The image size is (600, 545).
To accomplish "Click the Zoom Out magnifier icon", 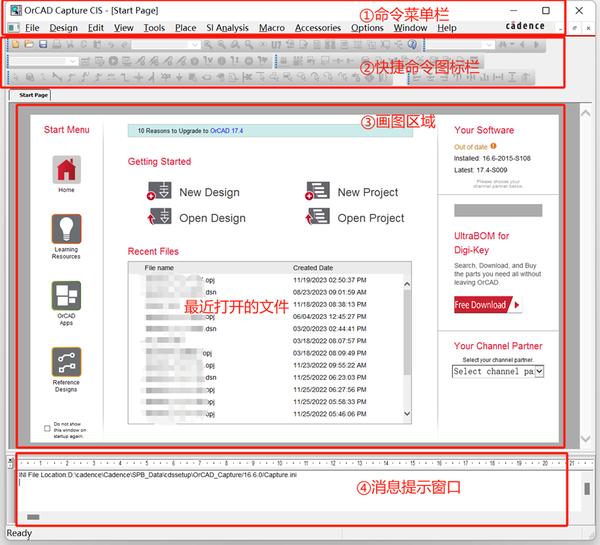I will pos(222,44).
